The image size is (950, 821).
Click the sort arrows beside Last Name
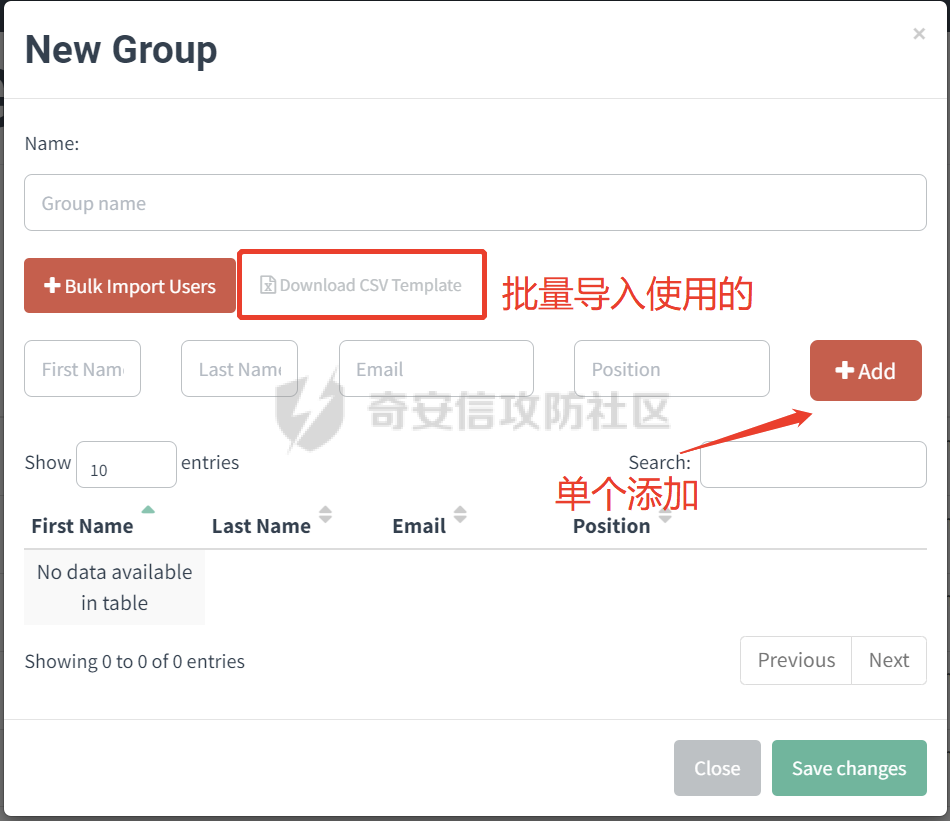[325, 515]
